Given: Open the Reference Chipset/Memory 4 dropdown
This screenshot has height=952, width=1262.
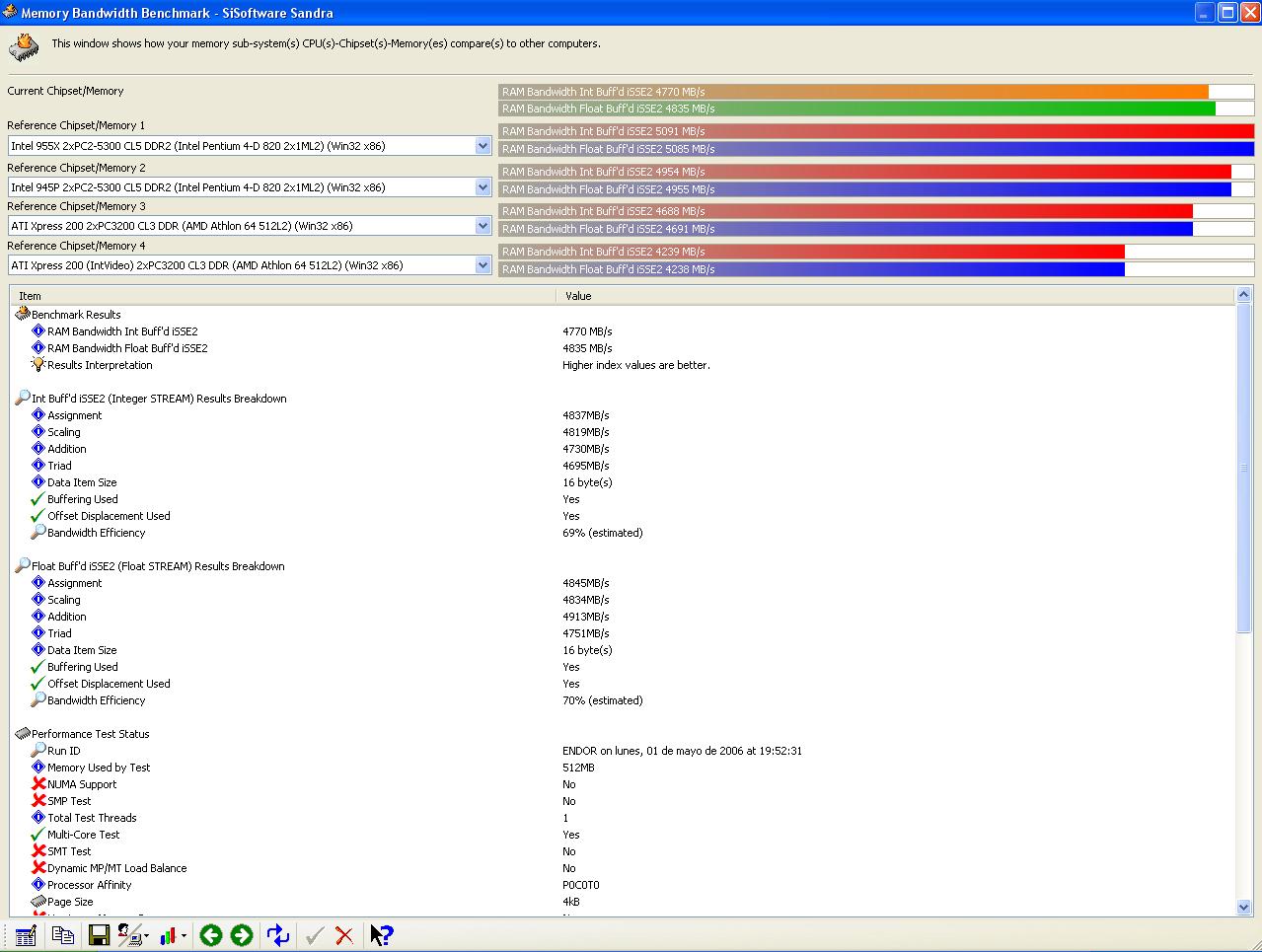Looking at the screenshot, I should pos(483,265).
